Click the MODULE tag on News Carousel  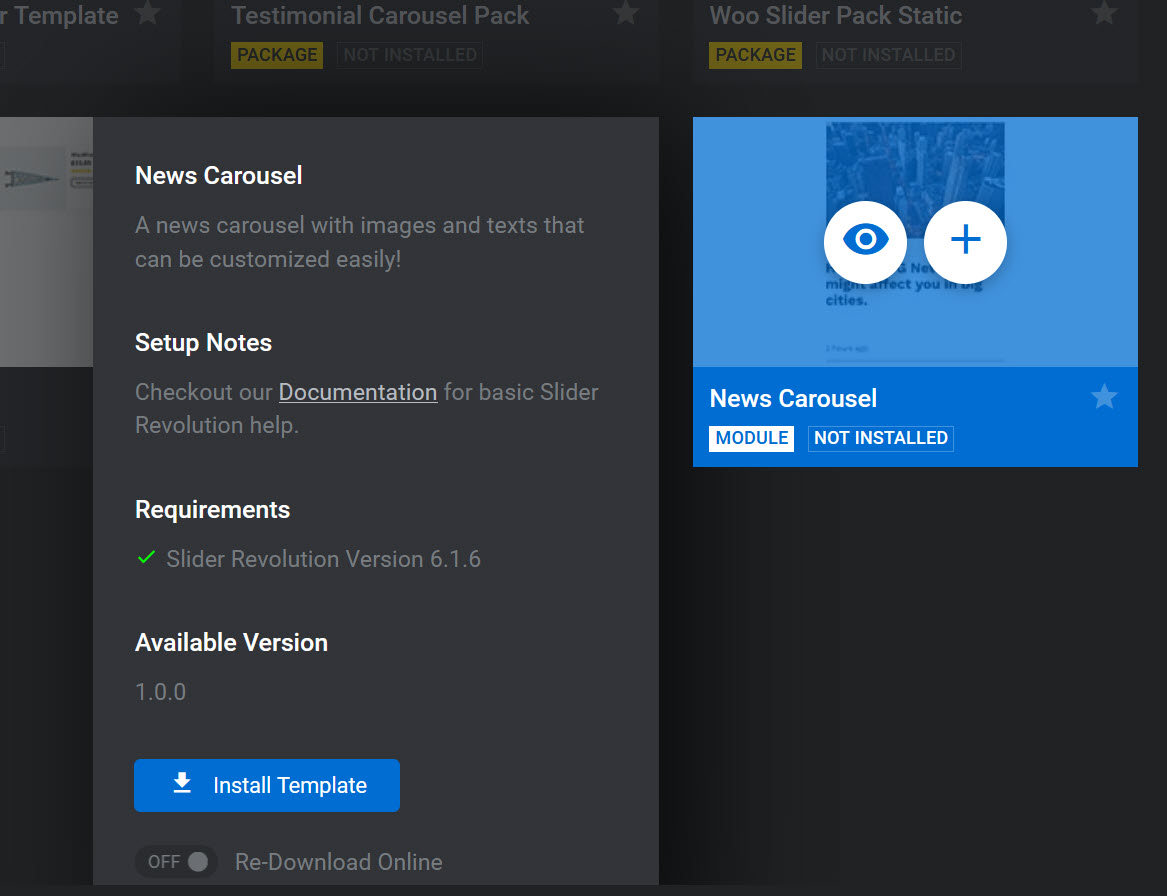pos(752,438)
